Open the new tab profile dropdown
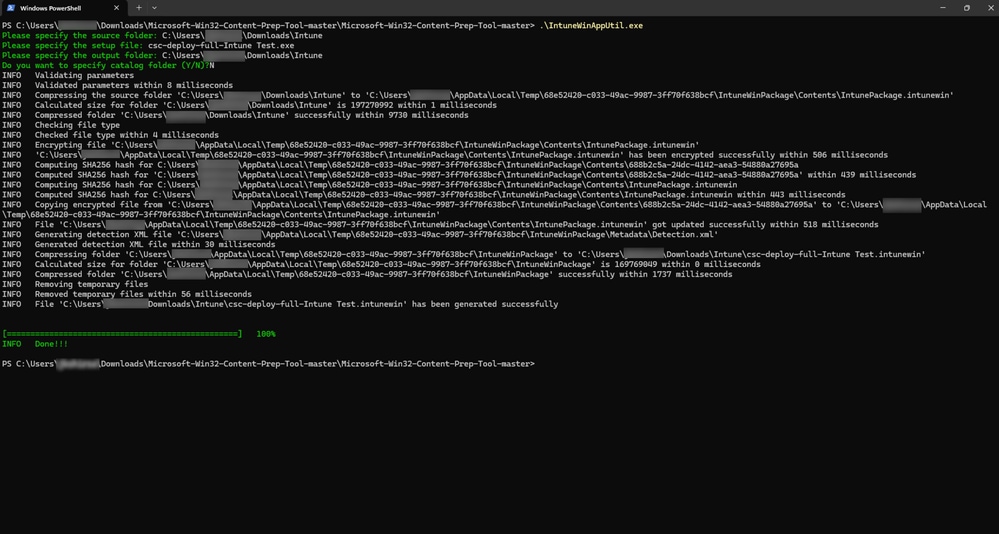 [x=155, y=8]
